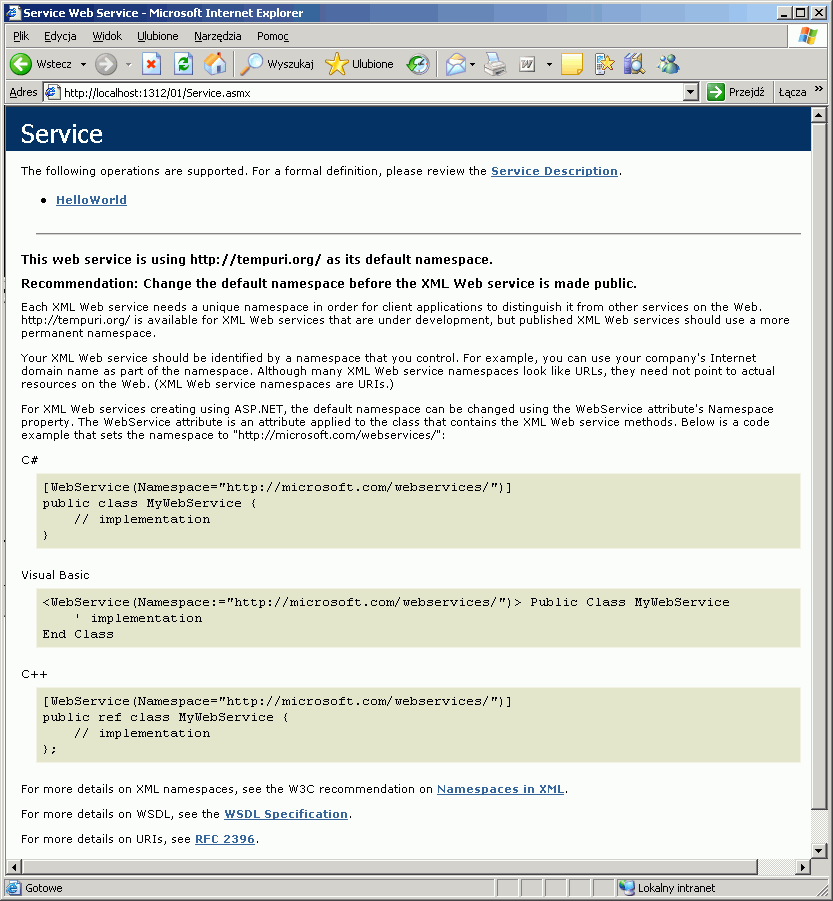
Task: Open the HelloWorld operation link
Action: (x=91, y=200)
